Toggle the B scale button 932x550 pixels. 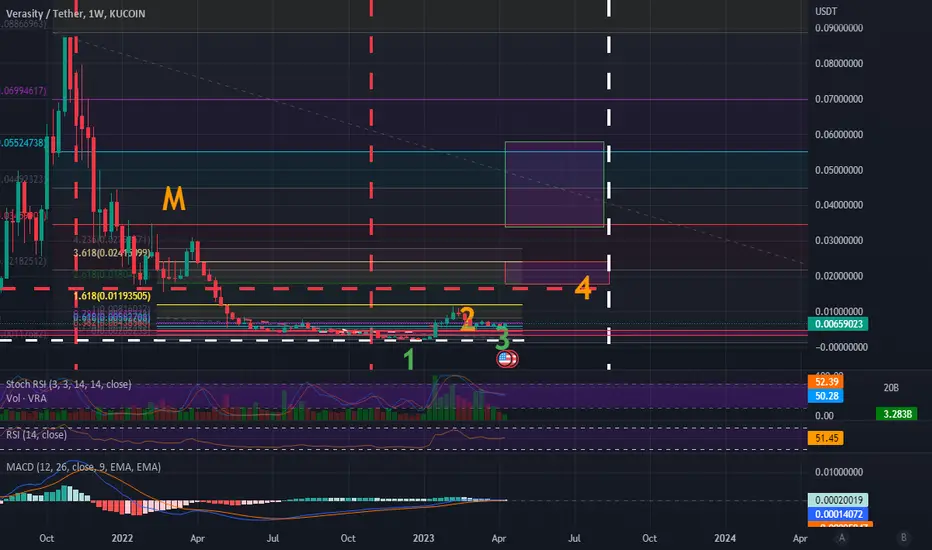point(903,538)
